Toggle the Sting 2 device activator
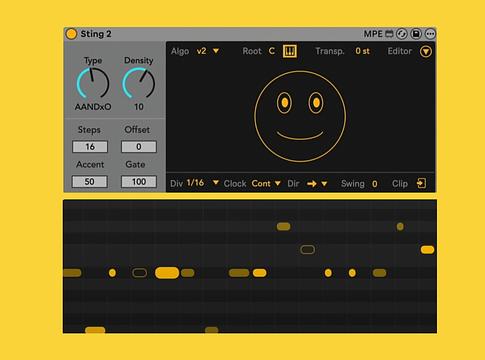Image resolution: width=485 pixels, height=360 pixels. (71, 34)
